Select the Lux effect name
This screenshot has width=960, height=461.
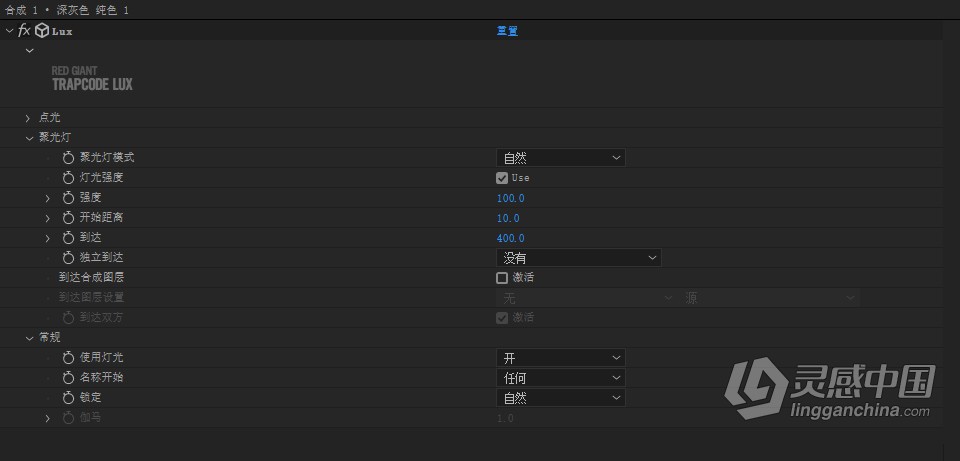(x=62, y=31)
